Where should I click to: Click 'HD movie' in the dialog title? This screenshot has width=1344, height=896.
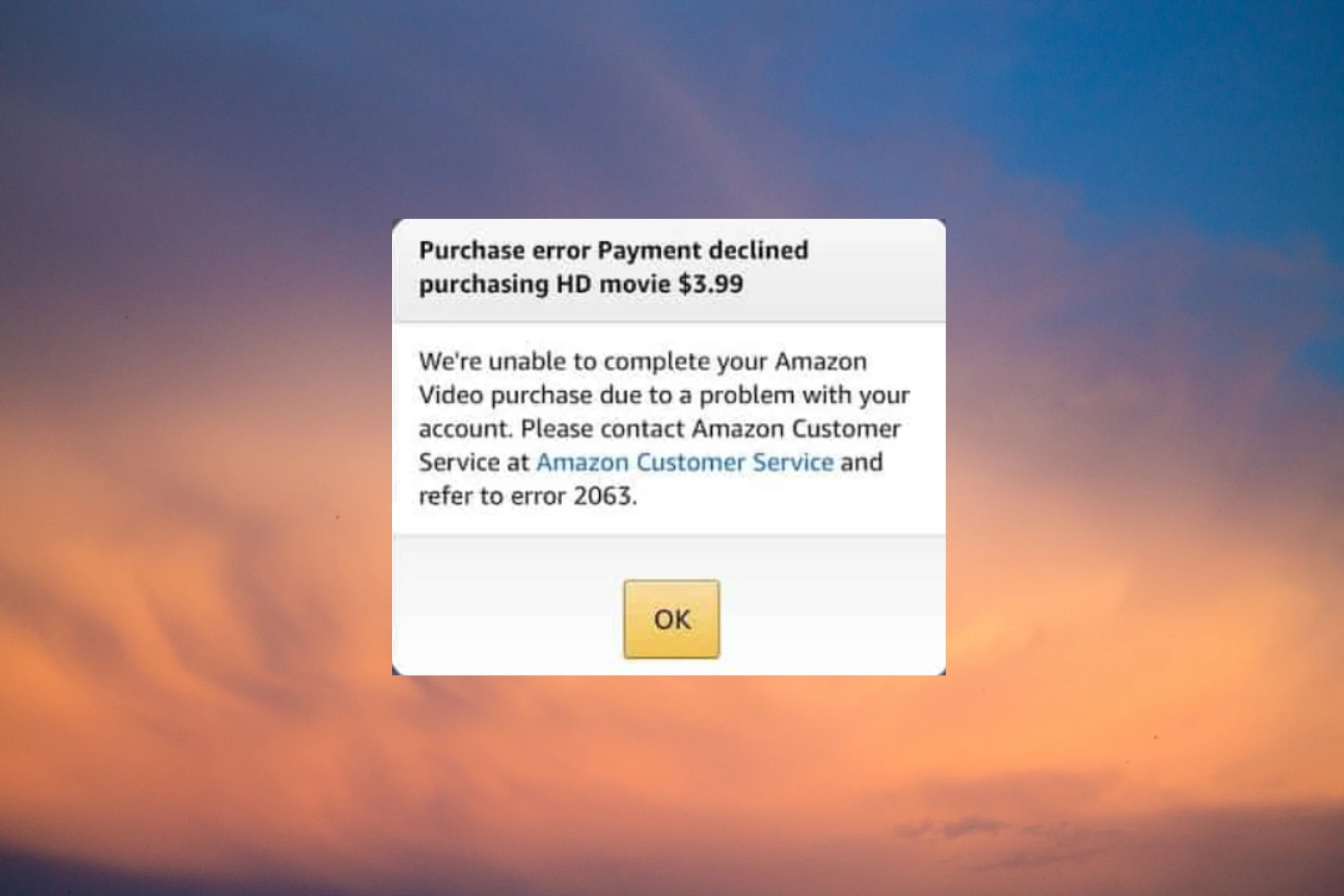(x=613, y=283)
